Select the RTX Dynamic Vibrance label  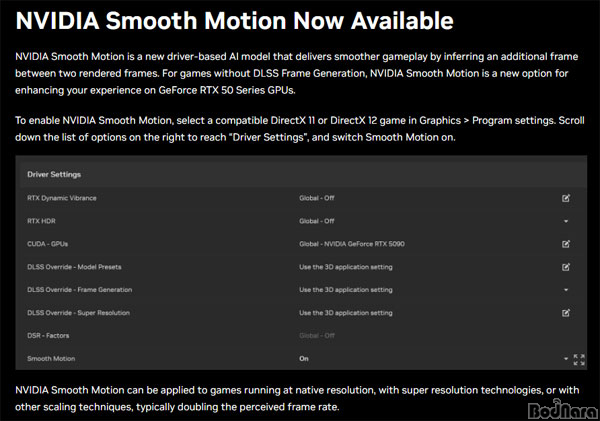coord(62,198)
